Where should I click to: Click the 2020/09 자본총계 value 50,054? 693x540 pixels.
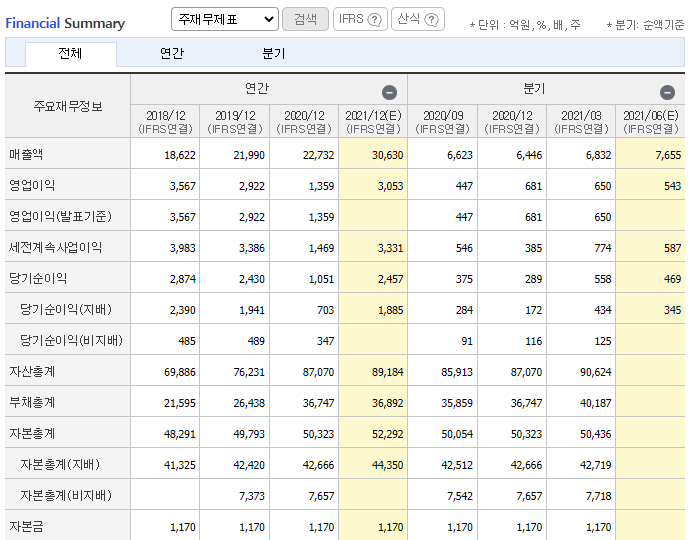click(x=457, y=434)
